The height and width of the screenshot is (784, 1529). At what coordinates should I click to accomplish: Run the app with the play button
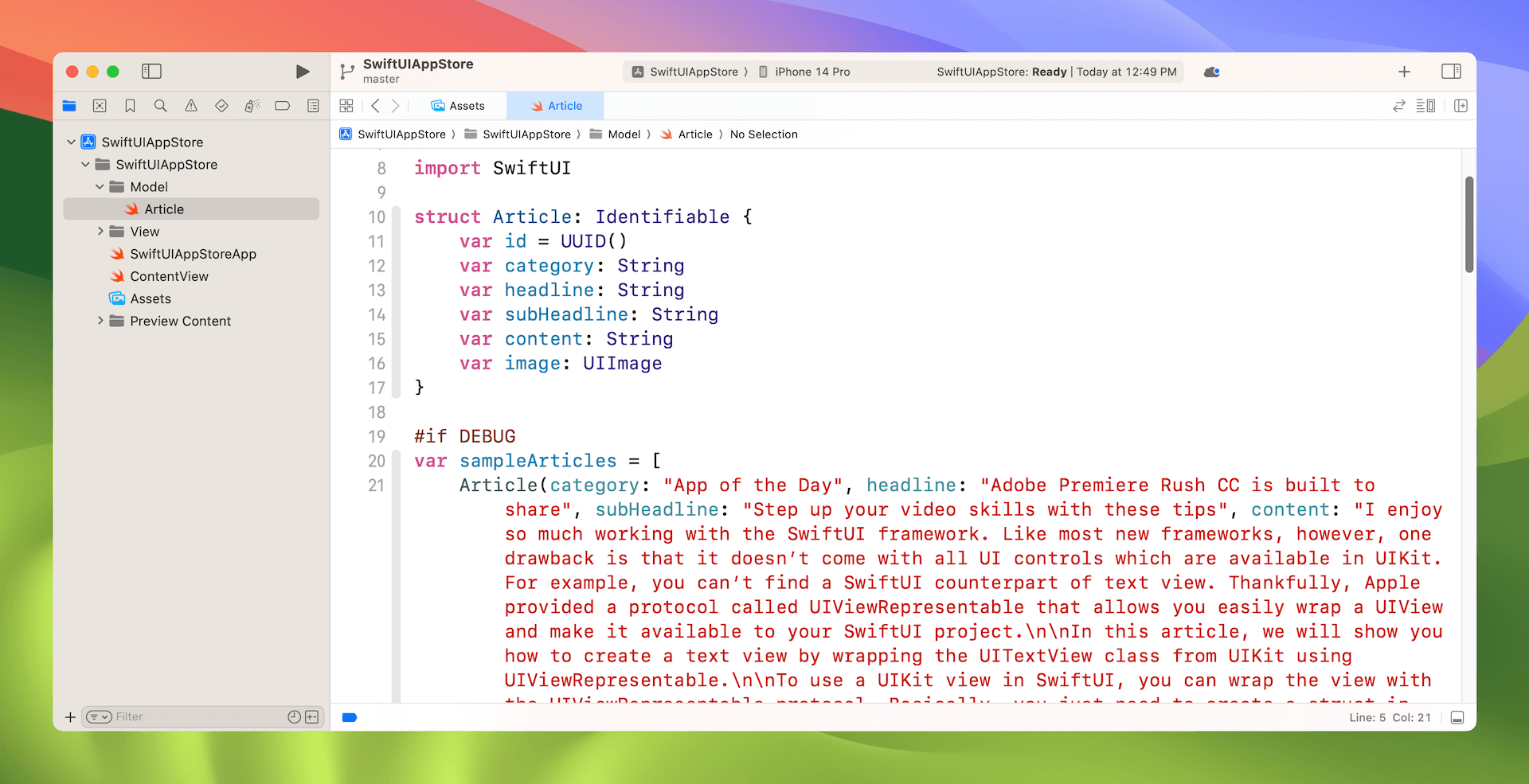pyautogui.click(x=302, y=72)
